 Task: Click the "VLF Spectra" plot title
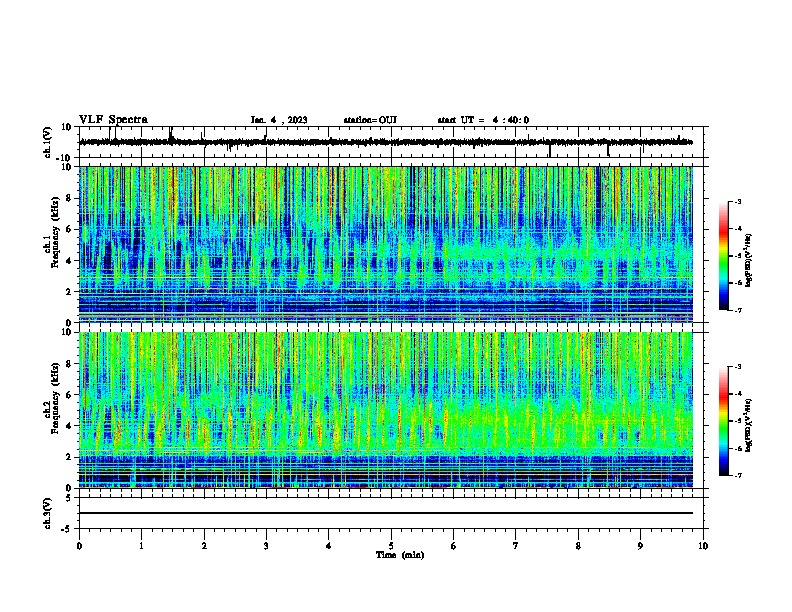(x=113, y=120)
